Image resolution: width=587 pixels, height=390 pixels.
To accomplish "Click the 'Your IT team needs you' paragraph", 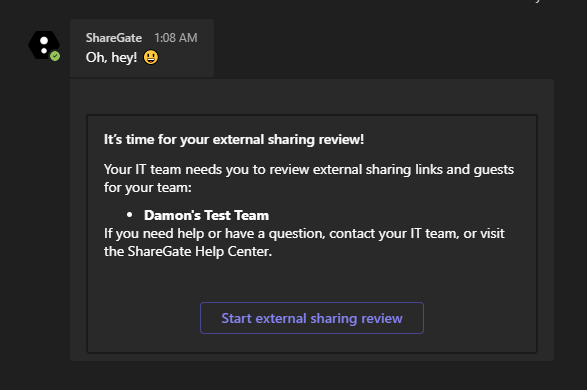I will pyautogui.click(x=309, y=179).
